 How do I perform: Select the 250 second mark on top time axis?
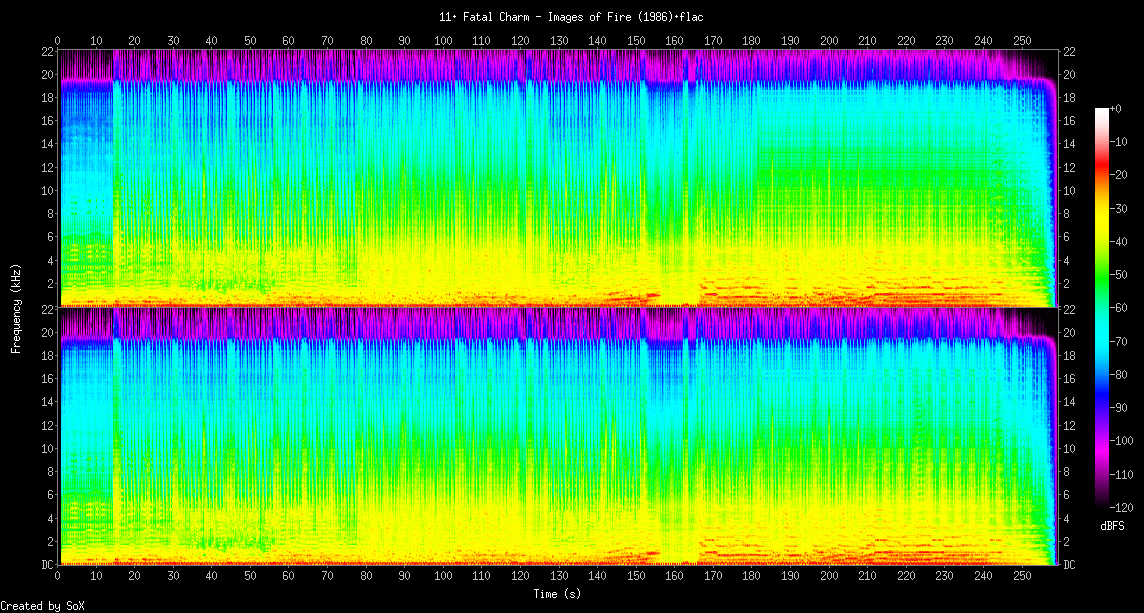[1021, 40]
